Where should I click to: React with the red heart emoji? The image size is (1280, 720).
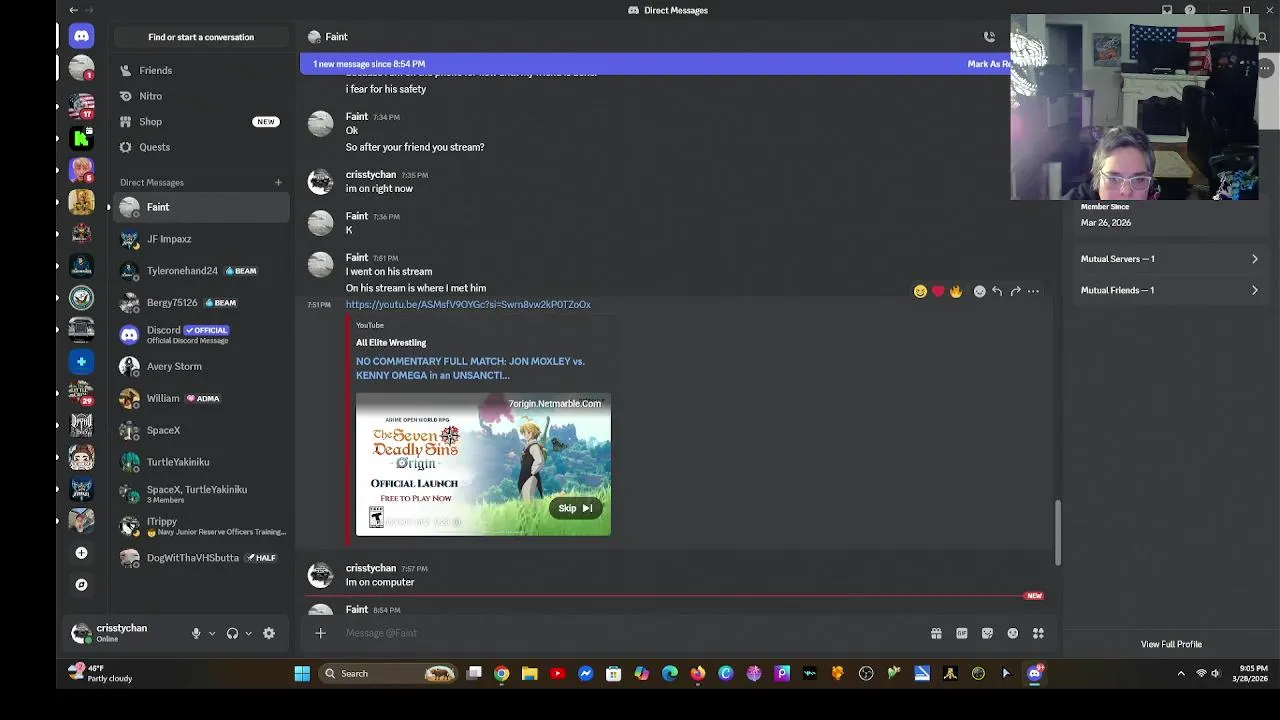coord(938,291)
